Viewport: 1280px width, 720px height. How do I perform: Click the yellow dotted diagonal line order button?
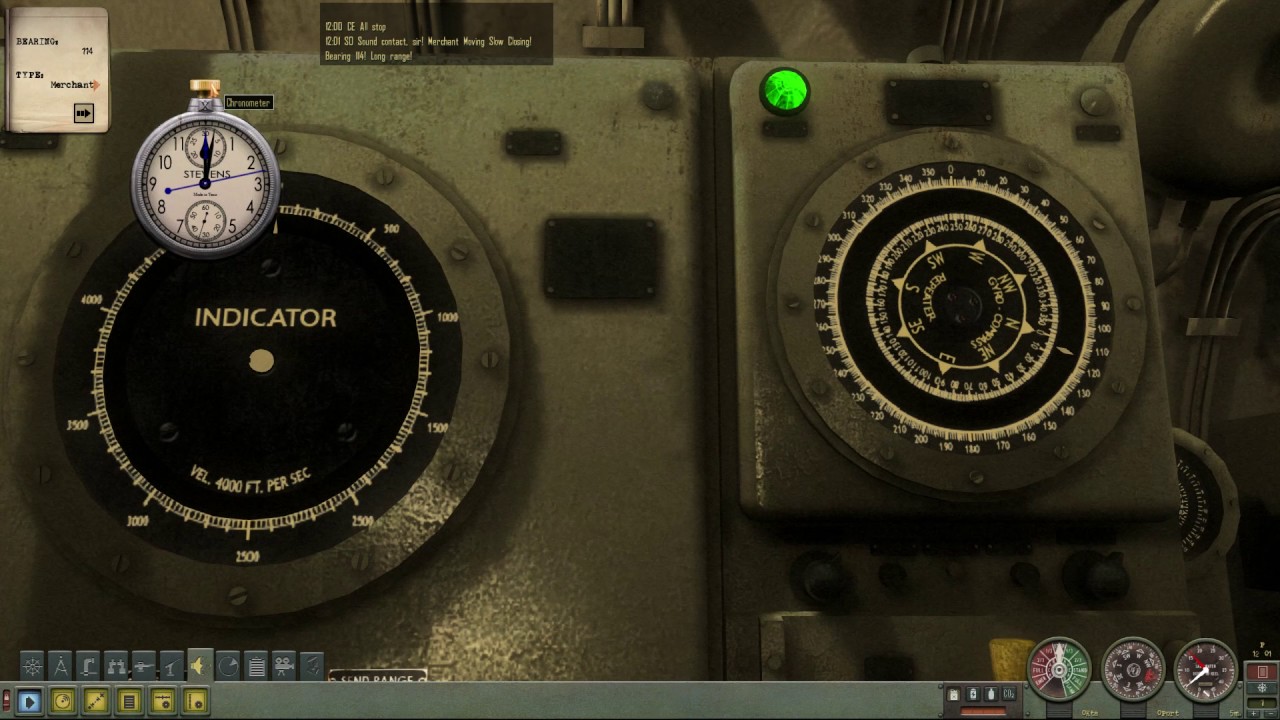tap(96, 702)
